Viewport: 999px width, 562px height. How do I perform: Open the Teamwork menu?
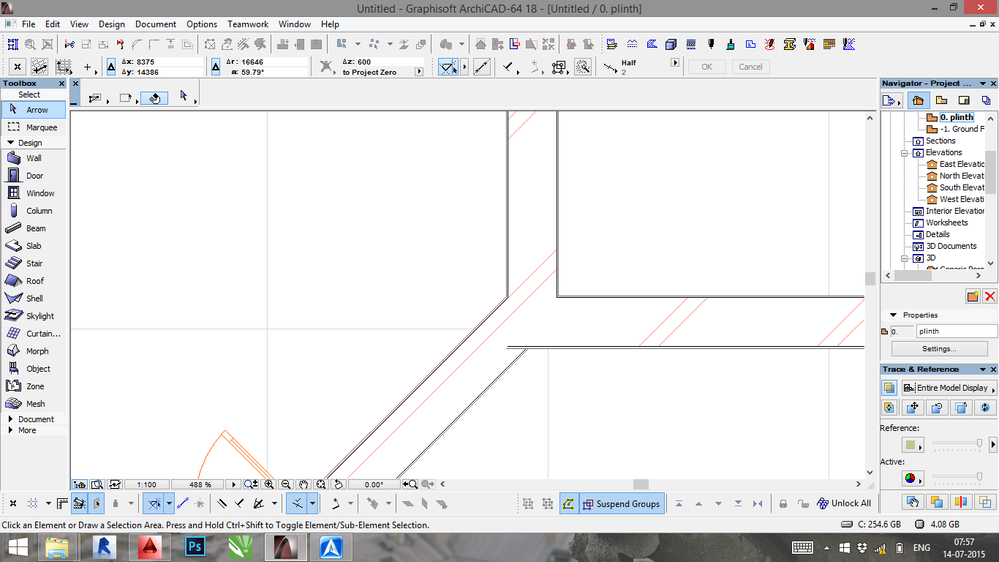coord(247,24)
